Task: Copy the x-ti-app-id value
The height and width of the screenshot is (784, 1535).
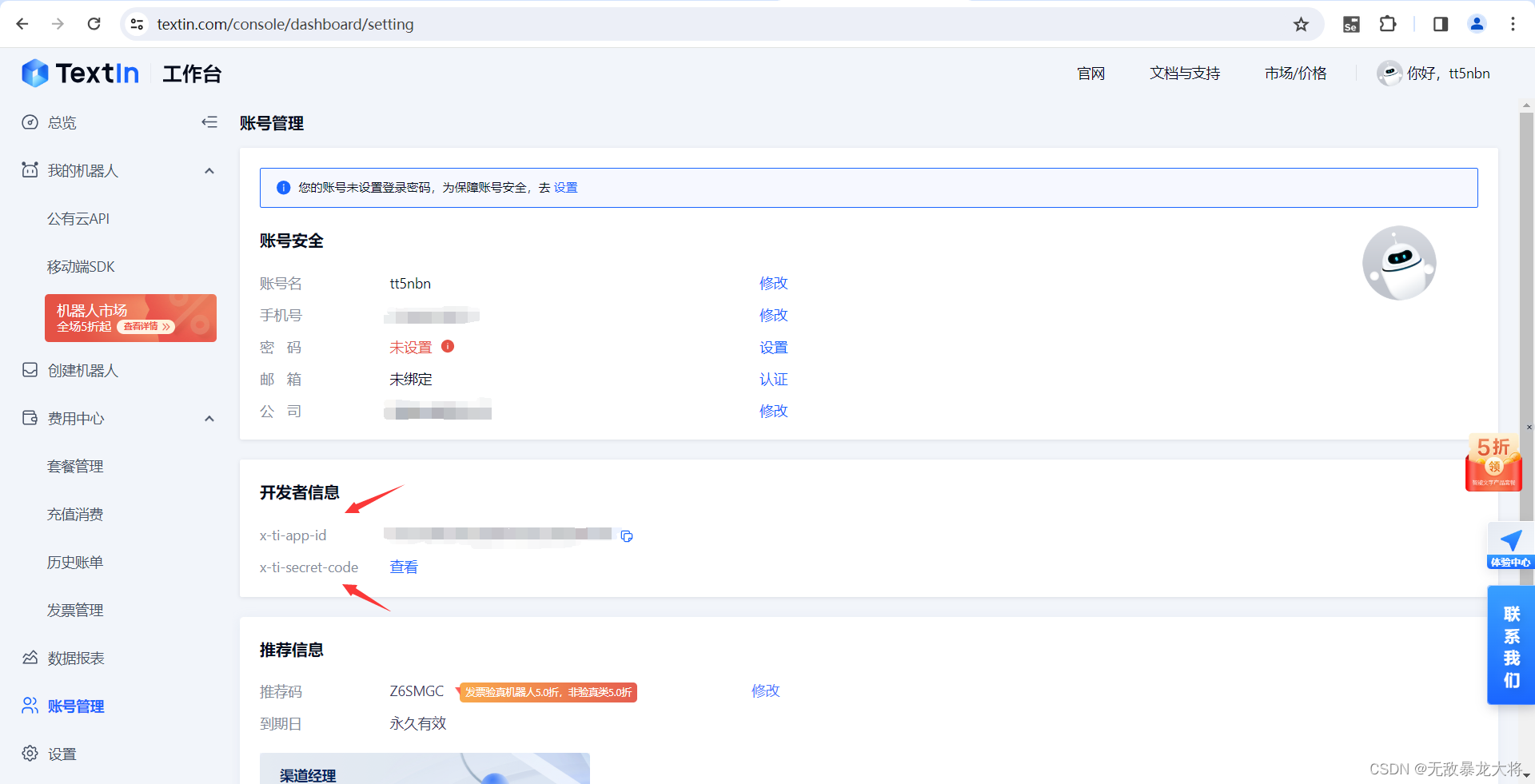Action: pos(627,535)
